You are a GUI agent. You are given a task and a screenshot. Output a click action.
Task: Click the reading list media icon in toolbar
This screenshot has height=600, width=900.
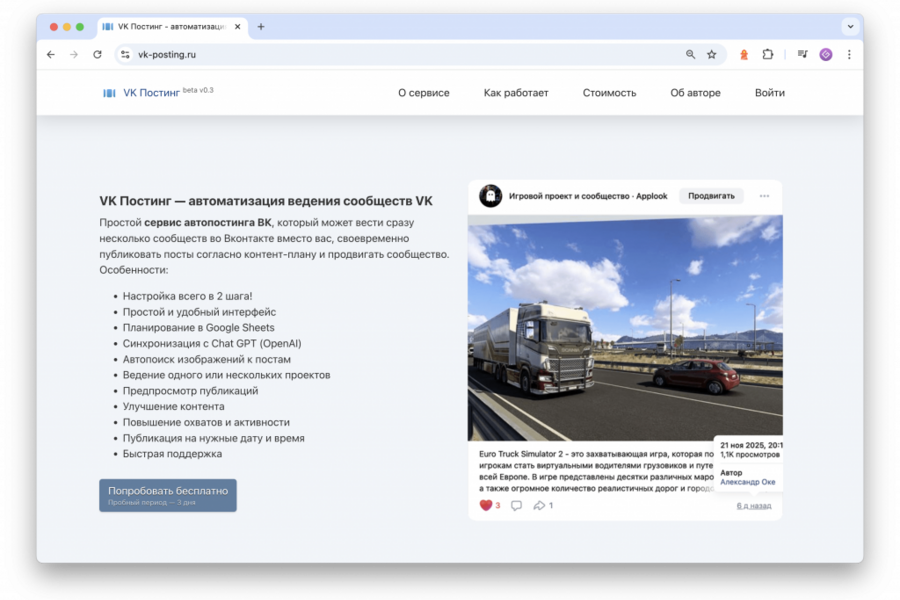(x=802, y=55)
